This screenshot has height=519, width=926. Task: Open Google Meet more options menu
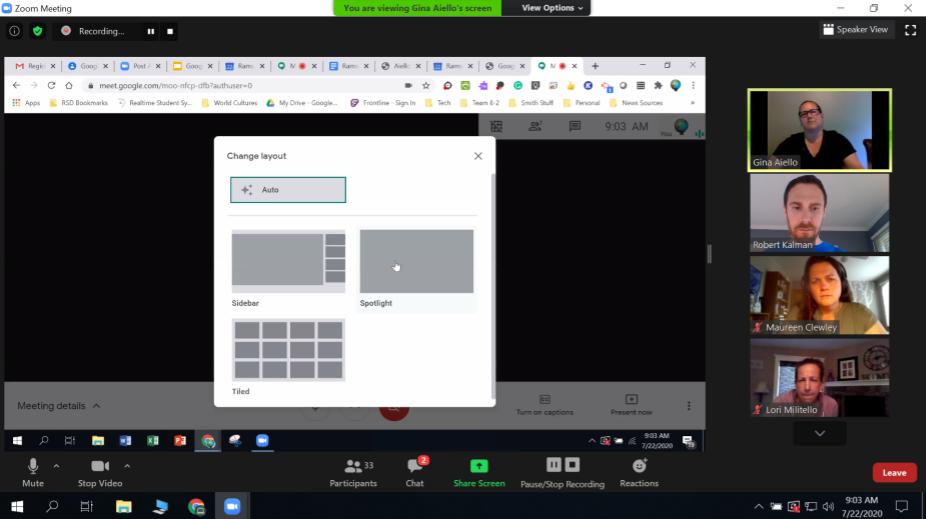coord(689,406)
